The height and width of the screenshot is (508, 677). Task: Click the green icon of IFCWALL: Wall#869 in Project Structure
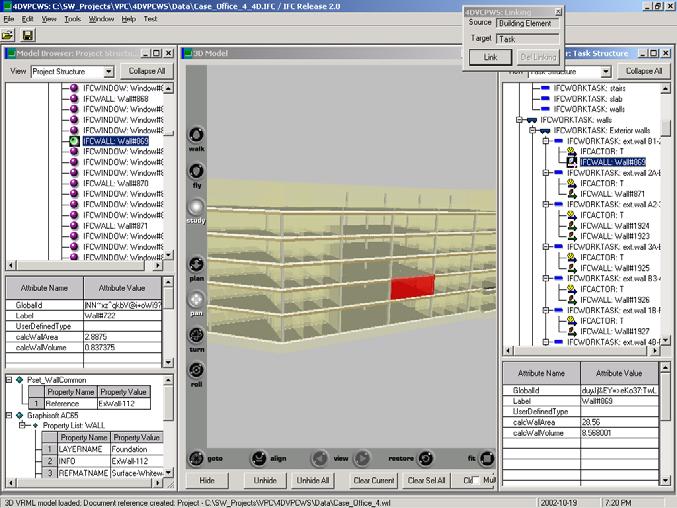(74, 141)
